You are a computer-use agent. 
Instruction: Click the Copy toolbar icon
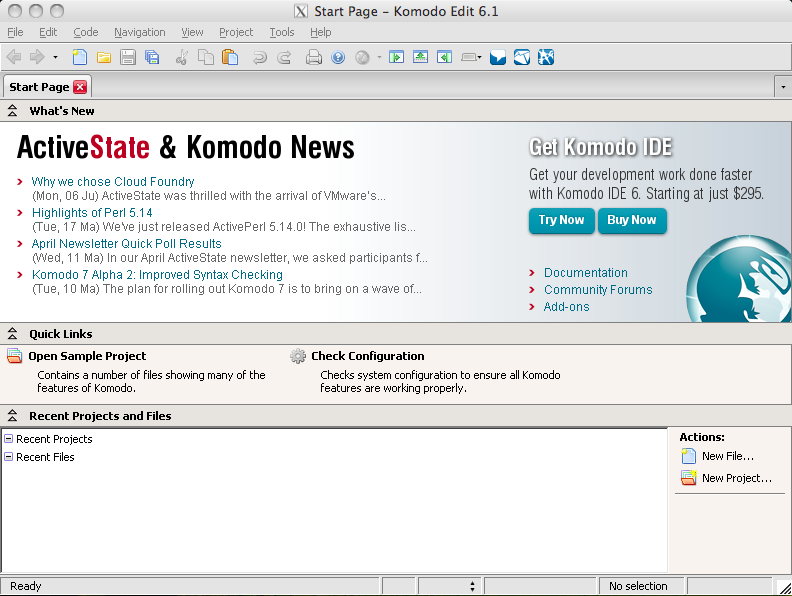[x=206, y=57]
